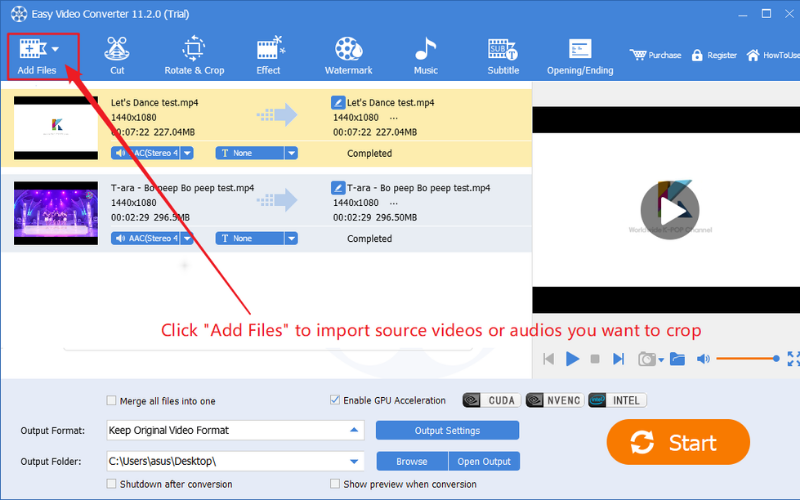Screen dimensions: 800x500
Task: Open the Cut tool
Action: point(117,56)
